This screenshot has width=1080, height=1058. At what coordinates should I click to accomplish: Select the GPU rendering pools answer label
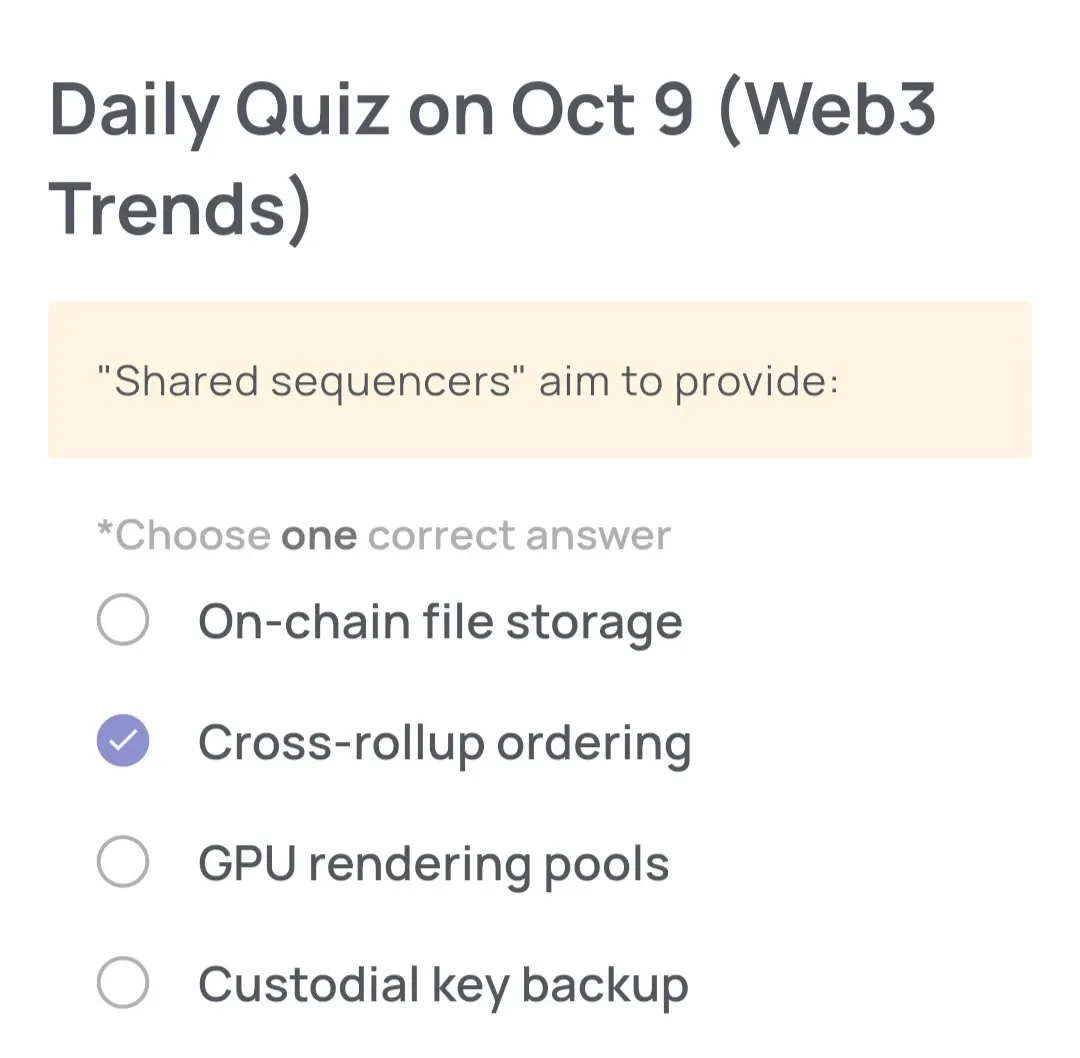[433, 861]
